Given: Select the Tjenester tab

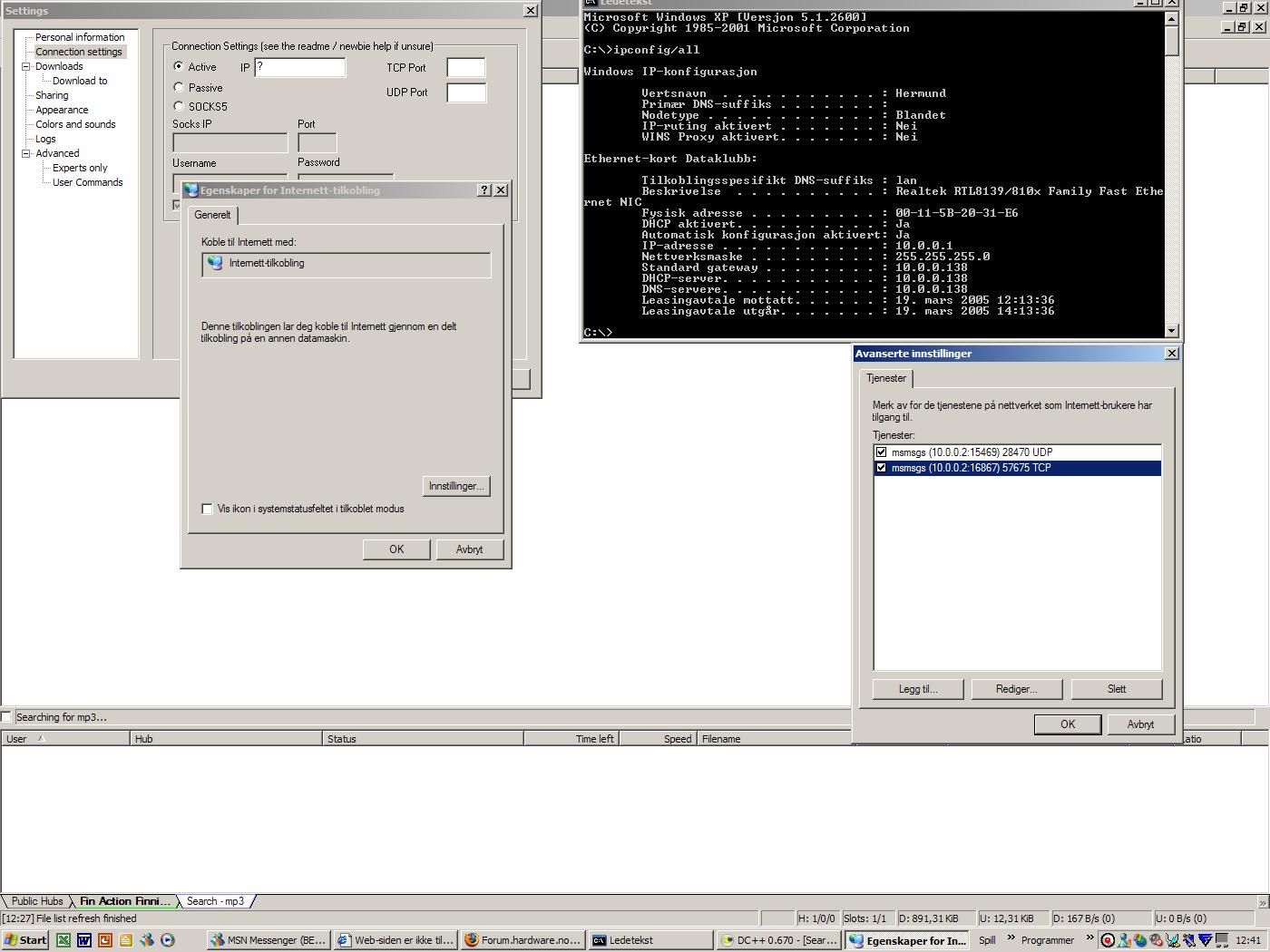Looking at the screenshot, I should 885,378.
